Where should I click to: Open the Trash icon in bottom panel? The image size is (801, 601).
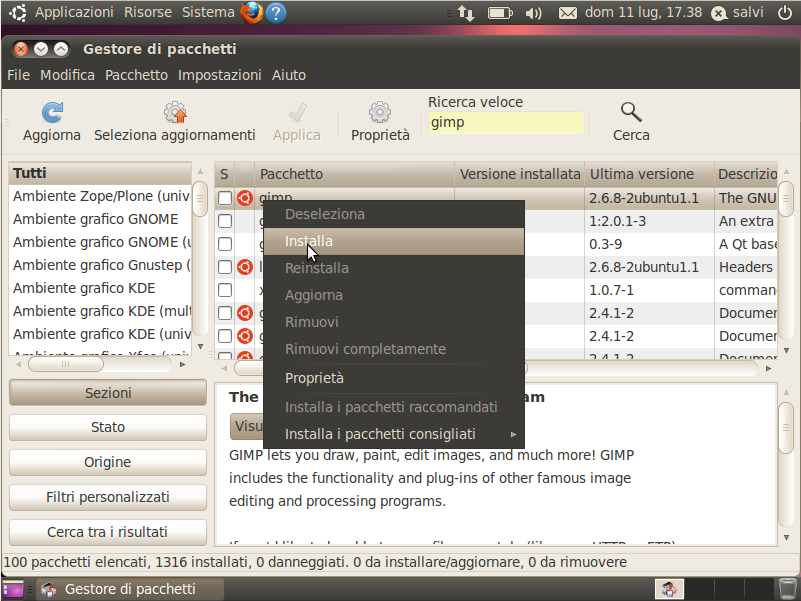(789, 589)
